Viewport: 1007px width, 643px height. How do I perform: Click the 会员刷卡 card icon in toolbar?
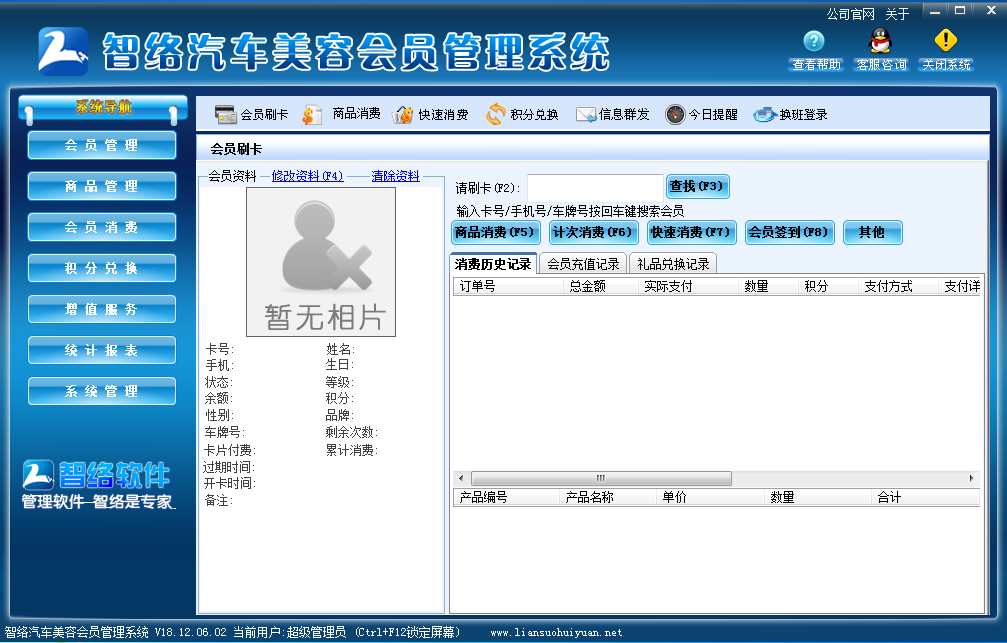[x=225, y=114]
